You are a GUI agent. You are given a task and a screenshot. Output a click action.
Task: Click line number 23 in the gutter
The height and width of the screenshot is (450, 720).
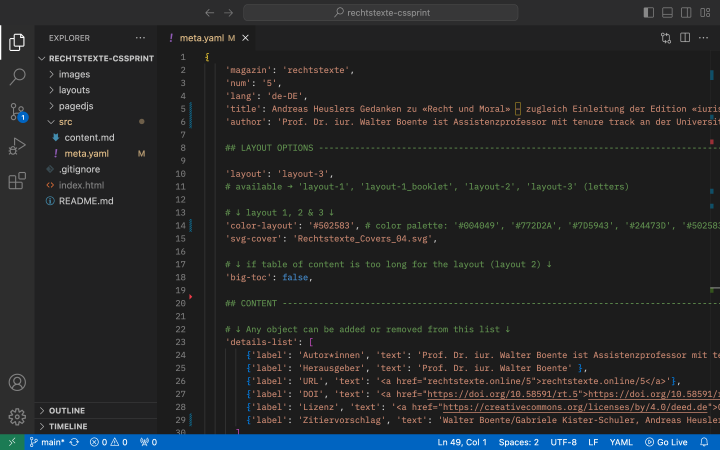pyautogui.click(x=180, y=342)
